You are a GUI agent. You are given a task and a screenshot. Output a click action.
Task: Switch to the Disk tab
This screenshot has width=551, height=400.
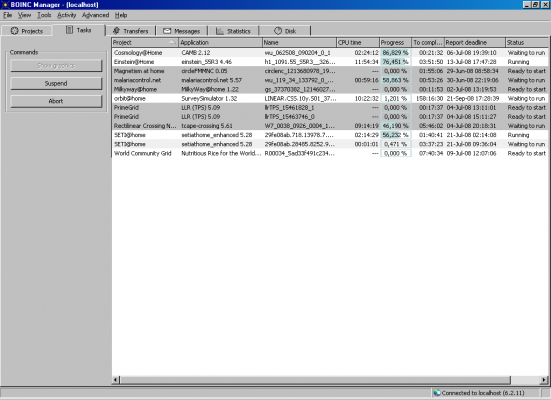(x=285, y=31)
